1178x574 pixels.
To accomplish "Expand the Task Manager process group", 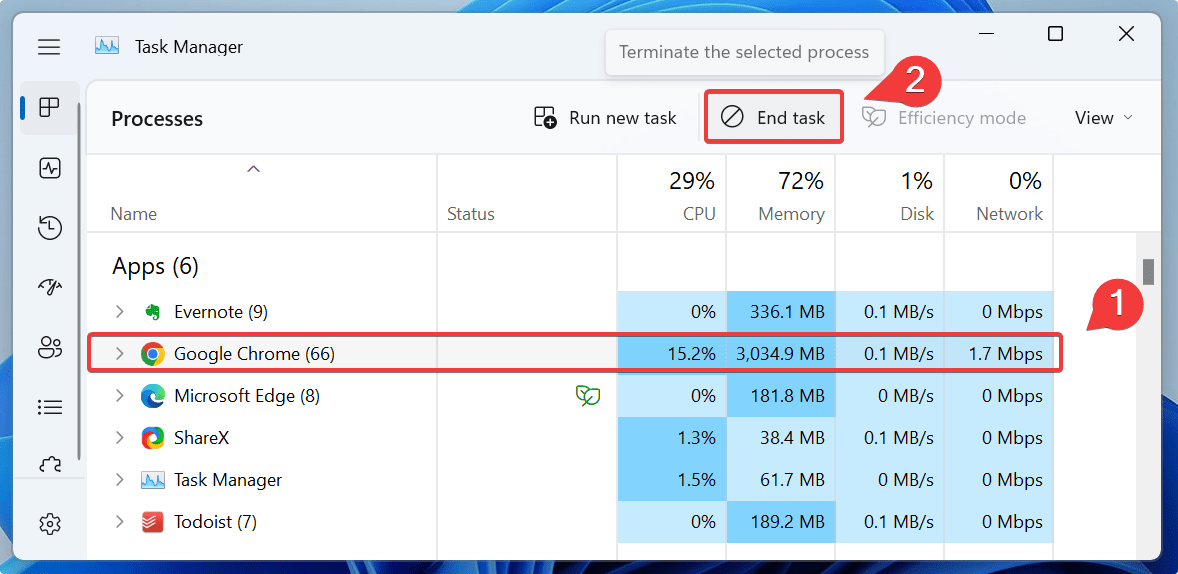I will tap(119, 480).
